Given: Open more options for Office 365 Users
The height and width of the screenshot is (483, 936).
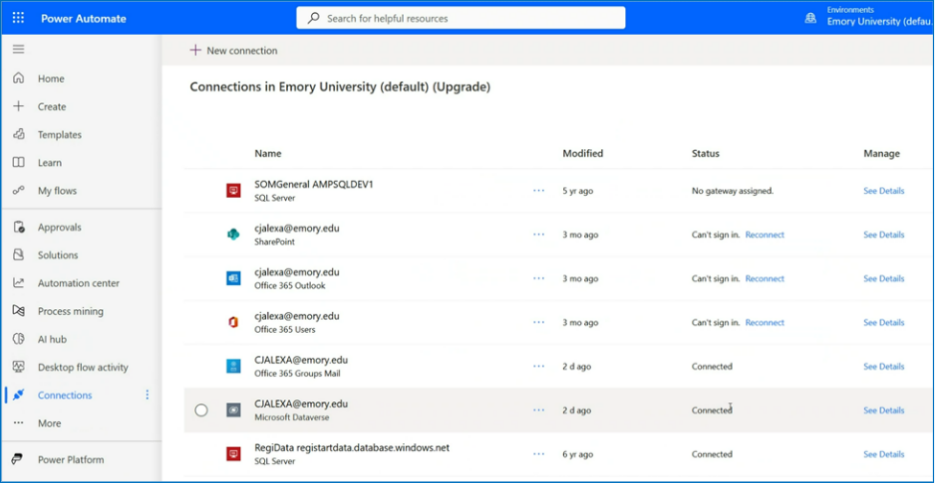Looking at the screenshot, I should pos(539,322).
